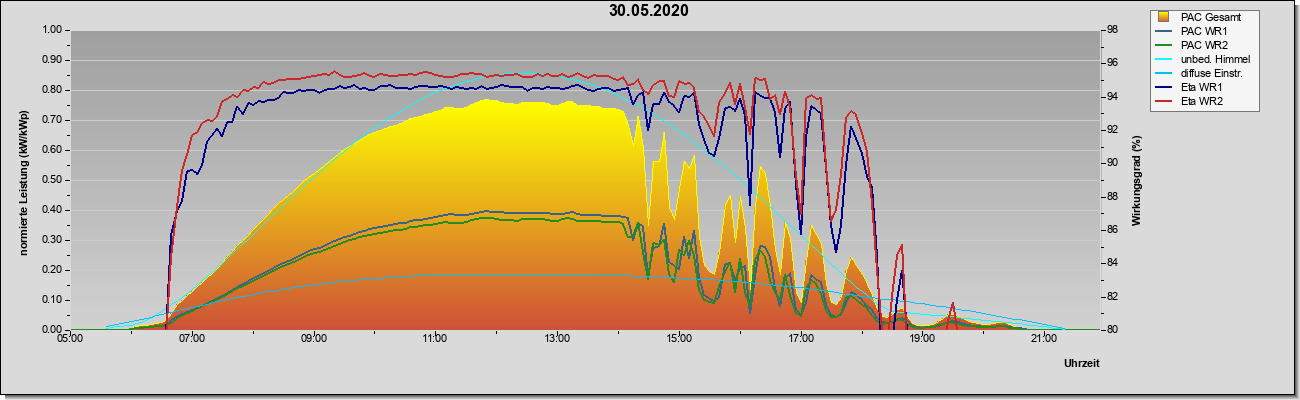
Task: Click the normierte Leistung axis title
Action: click(22, 180)
